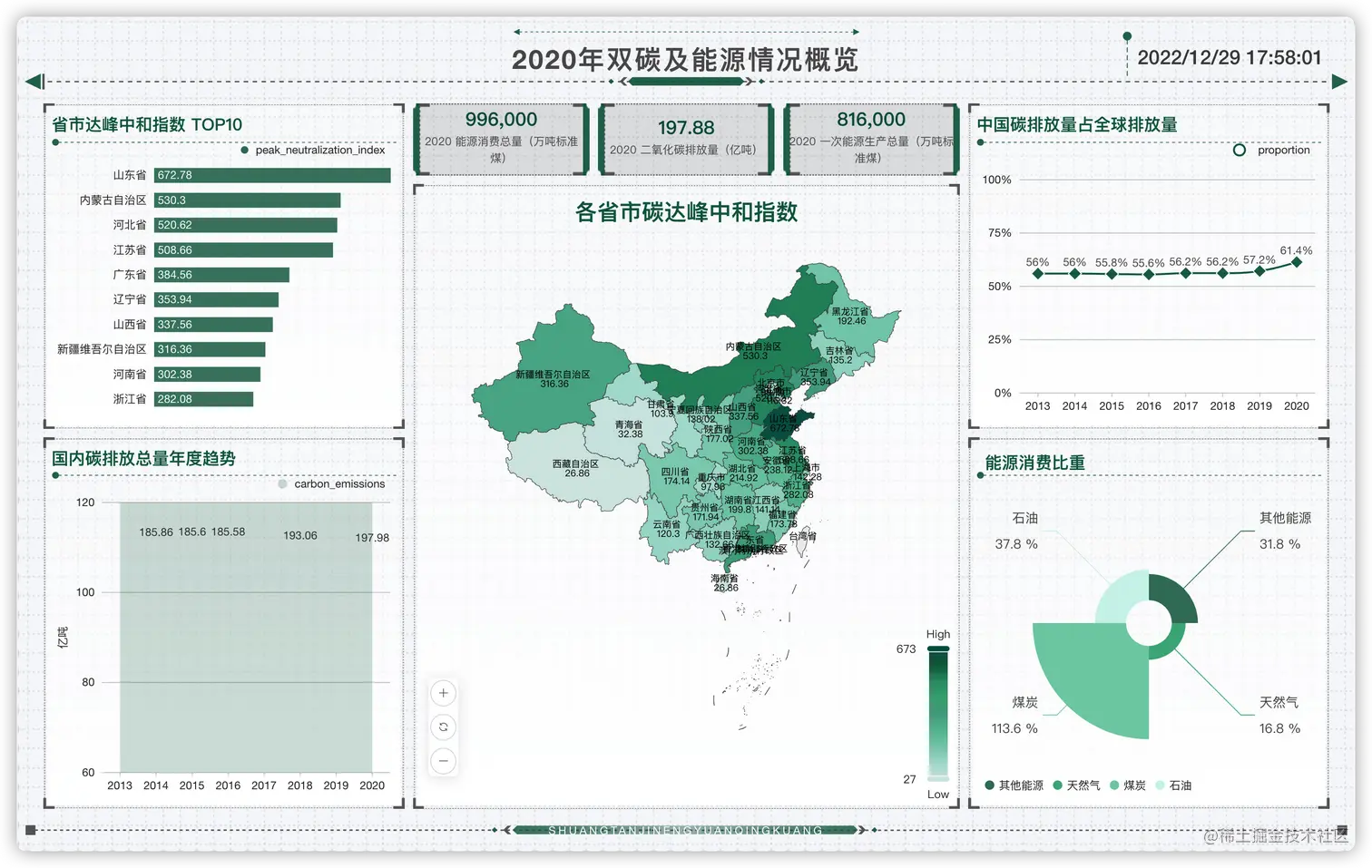The width and height of the screenshot is (1372, 868).
Task: Click the 能源消费比重 panel title
Action: coord(1035,463)
